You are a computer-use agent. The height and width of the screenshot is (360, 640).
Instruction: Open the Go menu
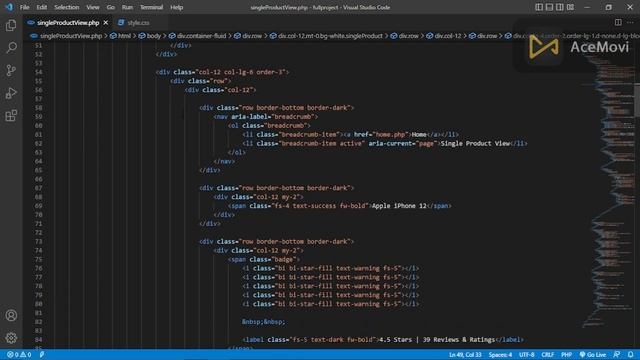click(x=111, y=7)
